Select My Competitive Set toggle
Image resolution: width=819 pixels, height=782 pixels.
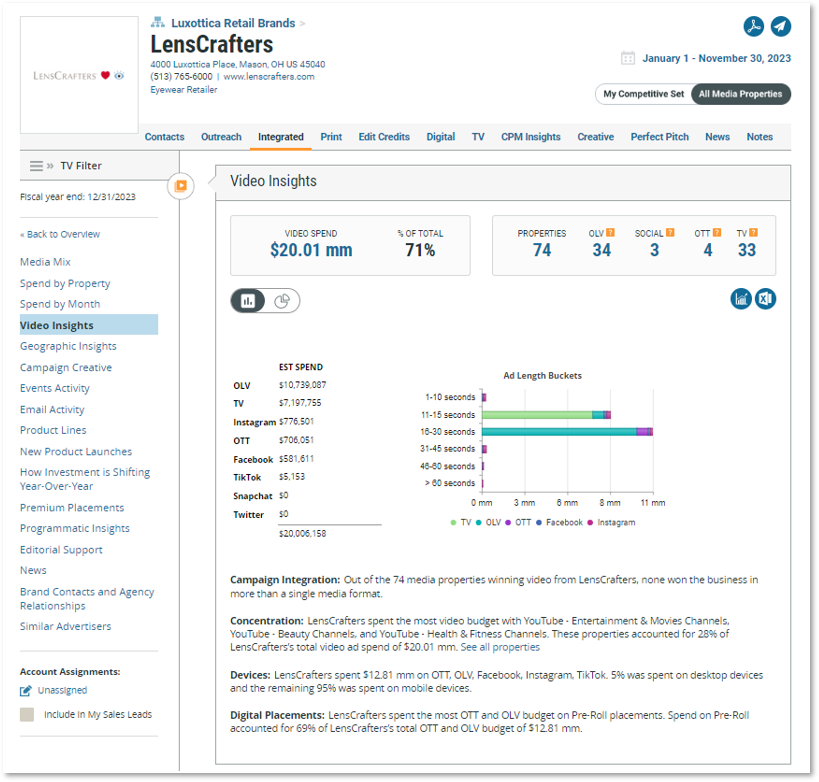643,94
